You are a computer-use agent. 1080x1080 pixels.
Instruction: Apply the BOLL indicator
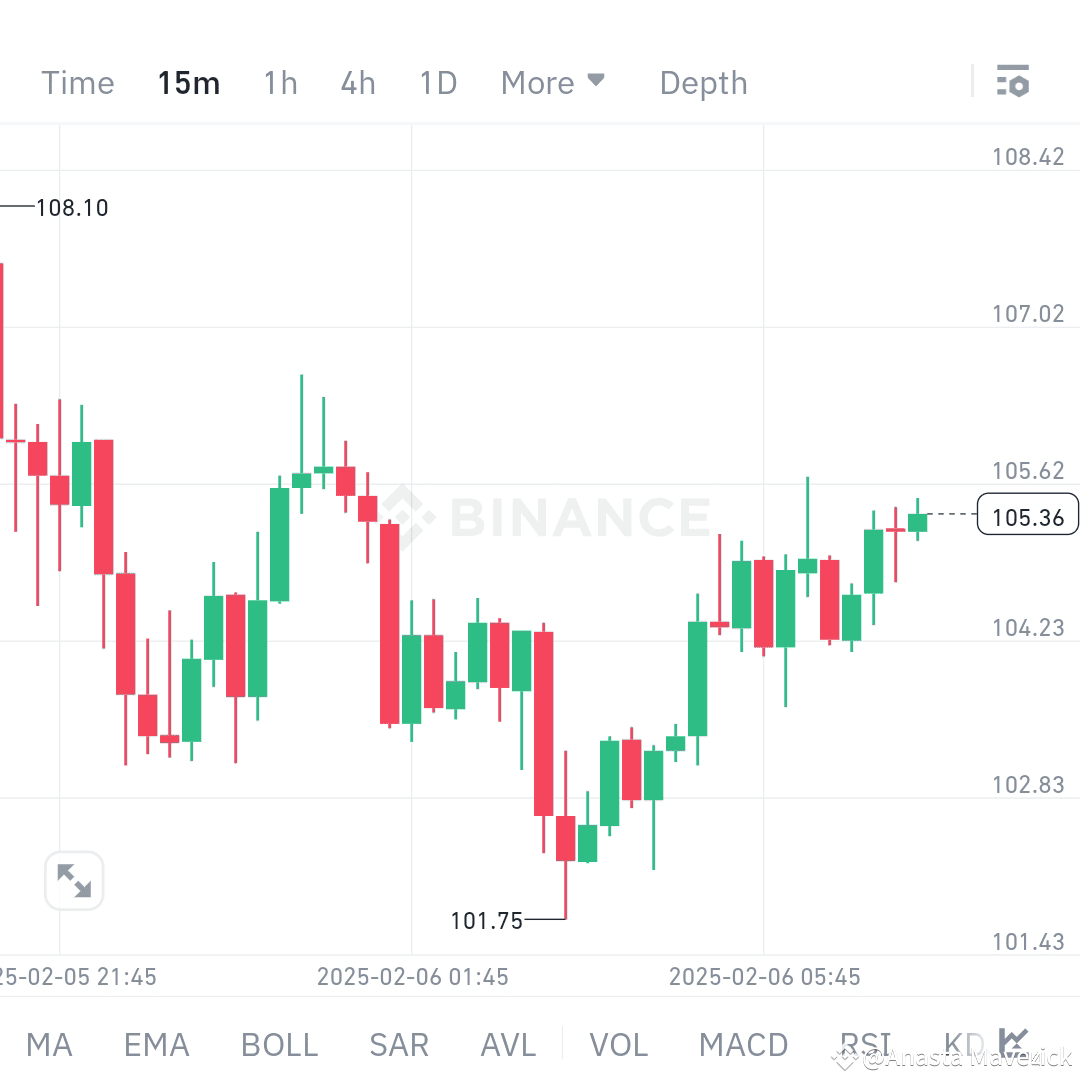[x=278, y=1044]
